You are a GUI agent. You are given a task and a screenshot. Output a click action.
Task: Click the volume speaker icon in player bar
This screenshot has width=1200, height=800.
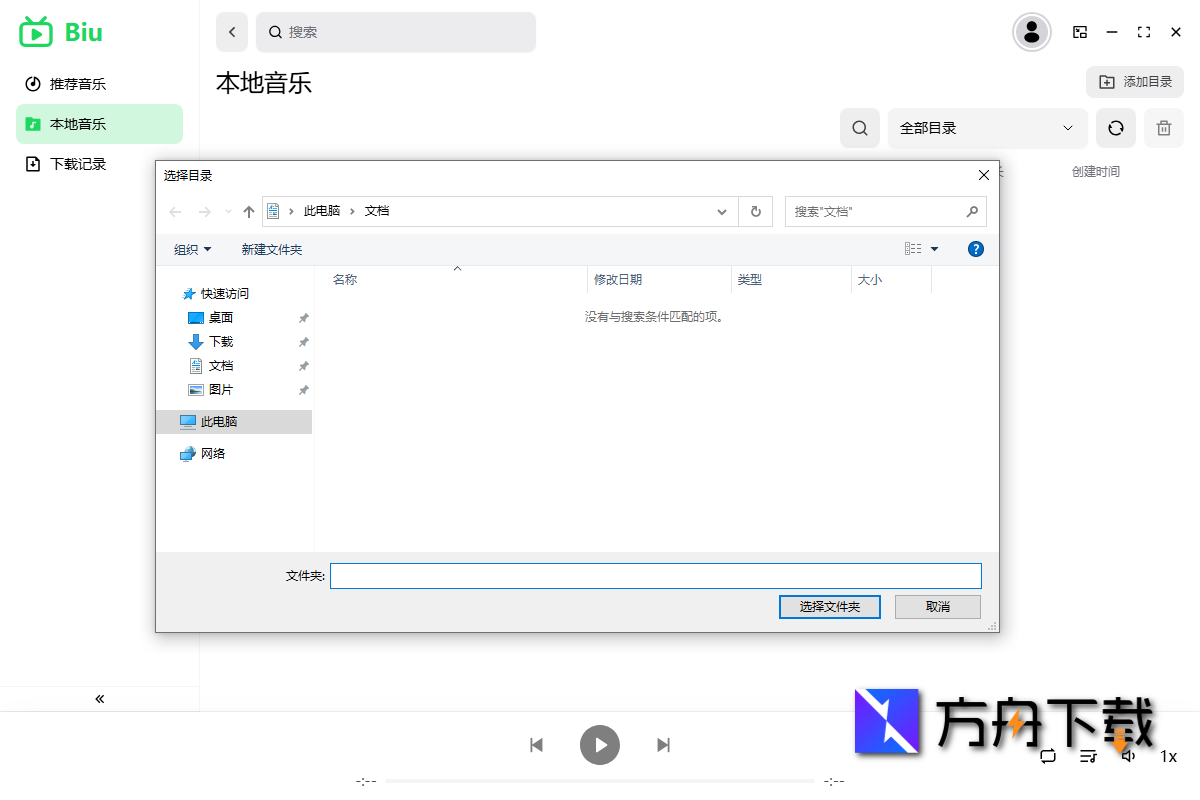pos(1128,757)
